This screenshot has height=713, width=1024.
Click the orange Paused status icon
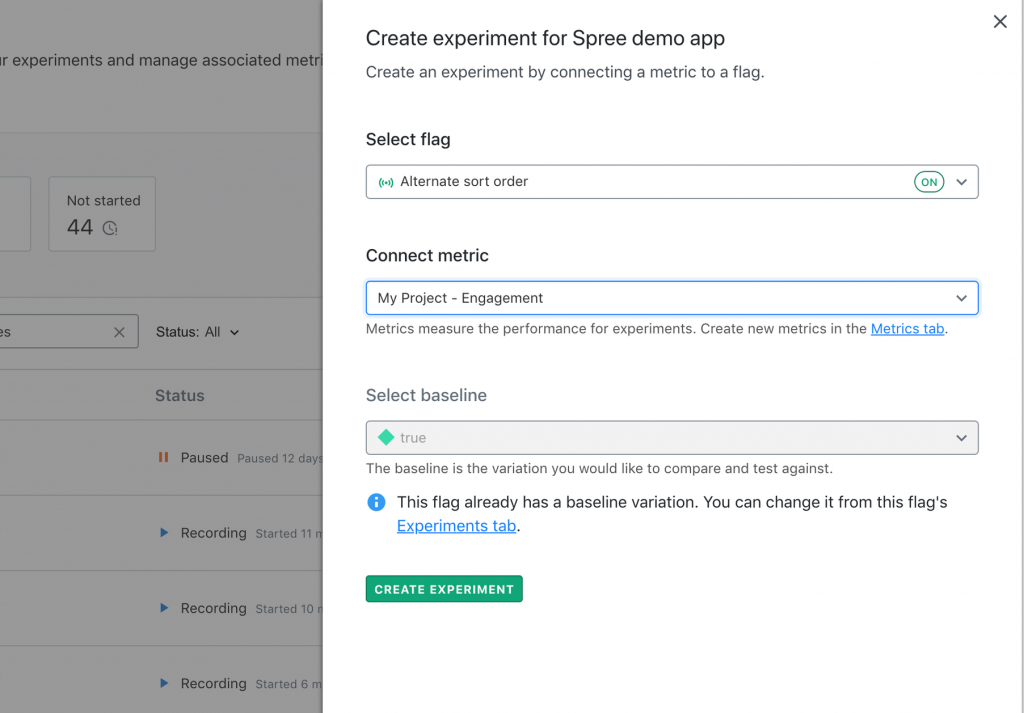[163, 458]
